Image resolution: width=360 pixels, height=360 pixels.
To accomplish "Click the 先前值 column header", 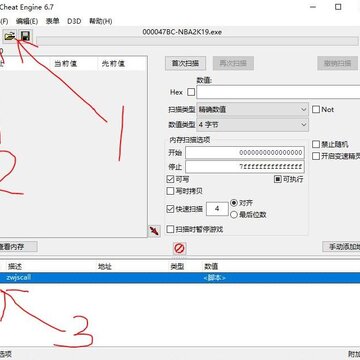I will coord(113,64).
